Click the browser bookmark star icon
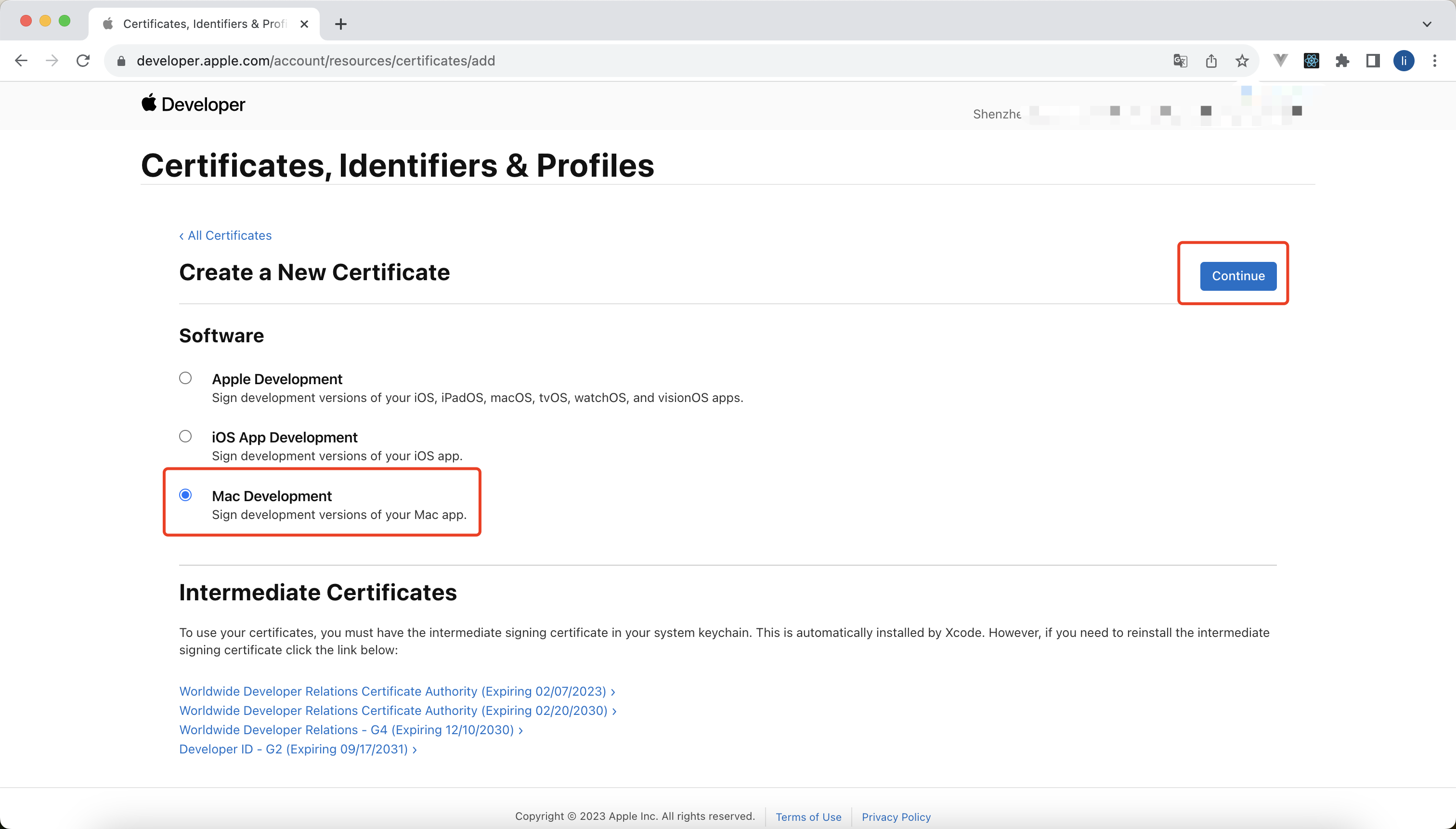Viewport: 1456px width, 829px height. coord(1241,61)
